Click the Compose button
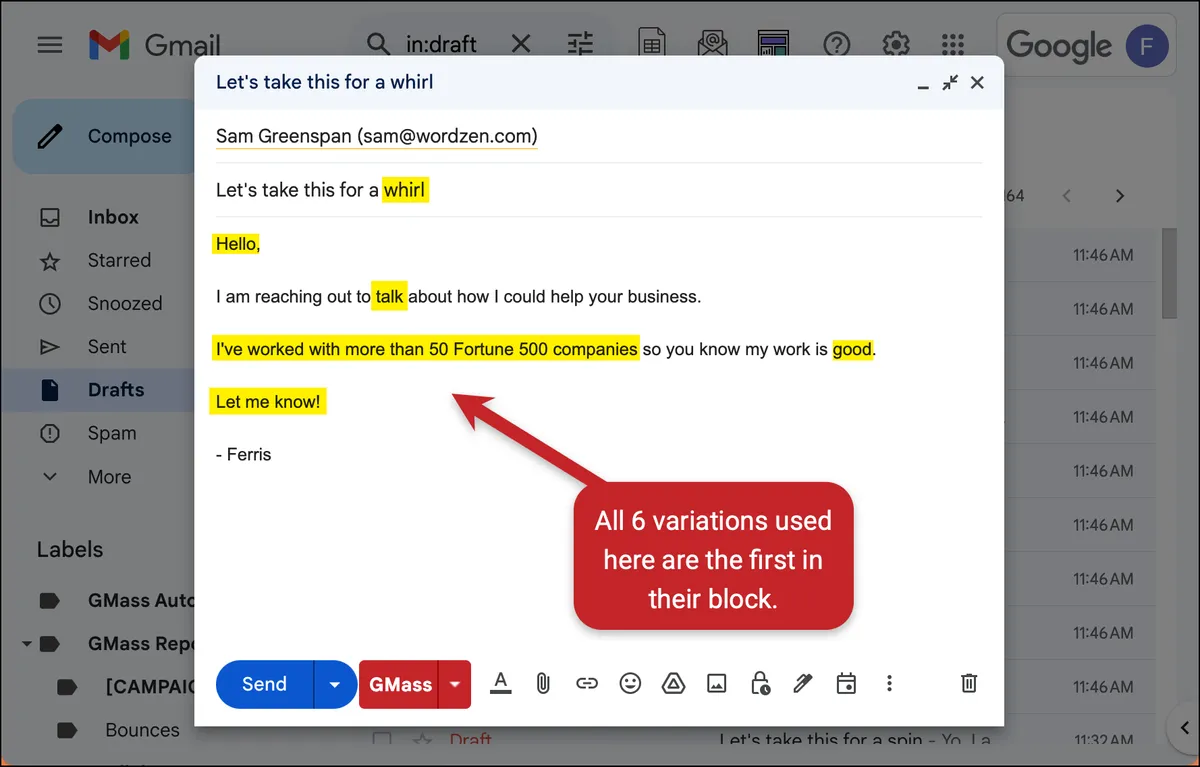 (103, 137)
